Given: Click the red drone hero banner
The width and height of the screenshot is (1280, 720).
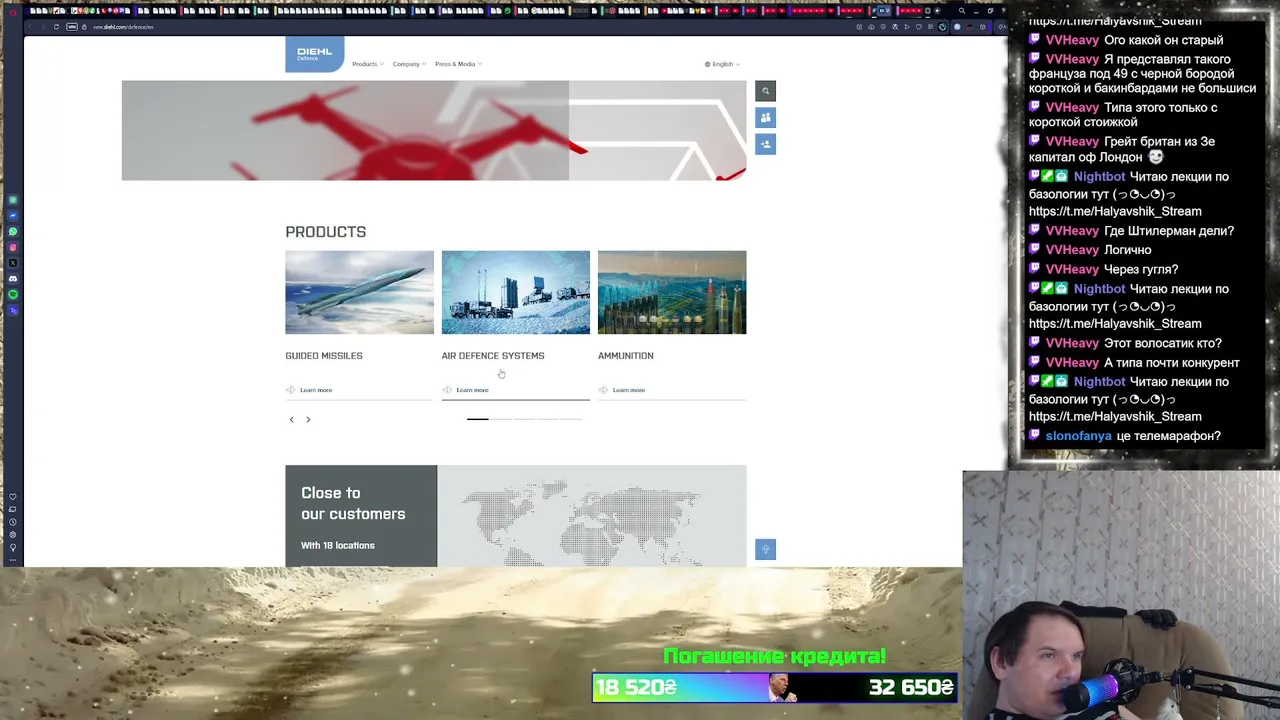Looking at the screenshot, I should (434, 131).
